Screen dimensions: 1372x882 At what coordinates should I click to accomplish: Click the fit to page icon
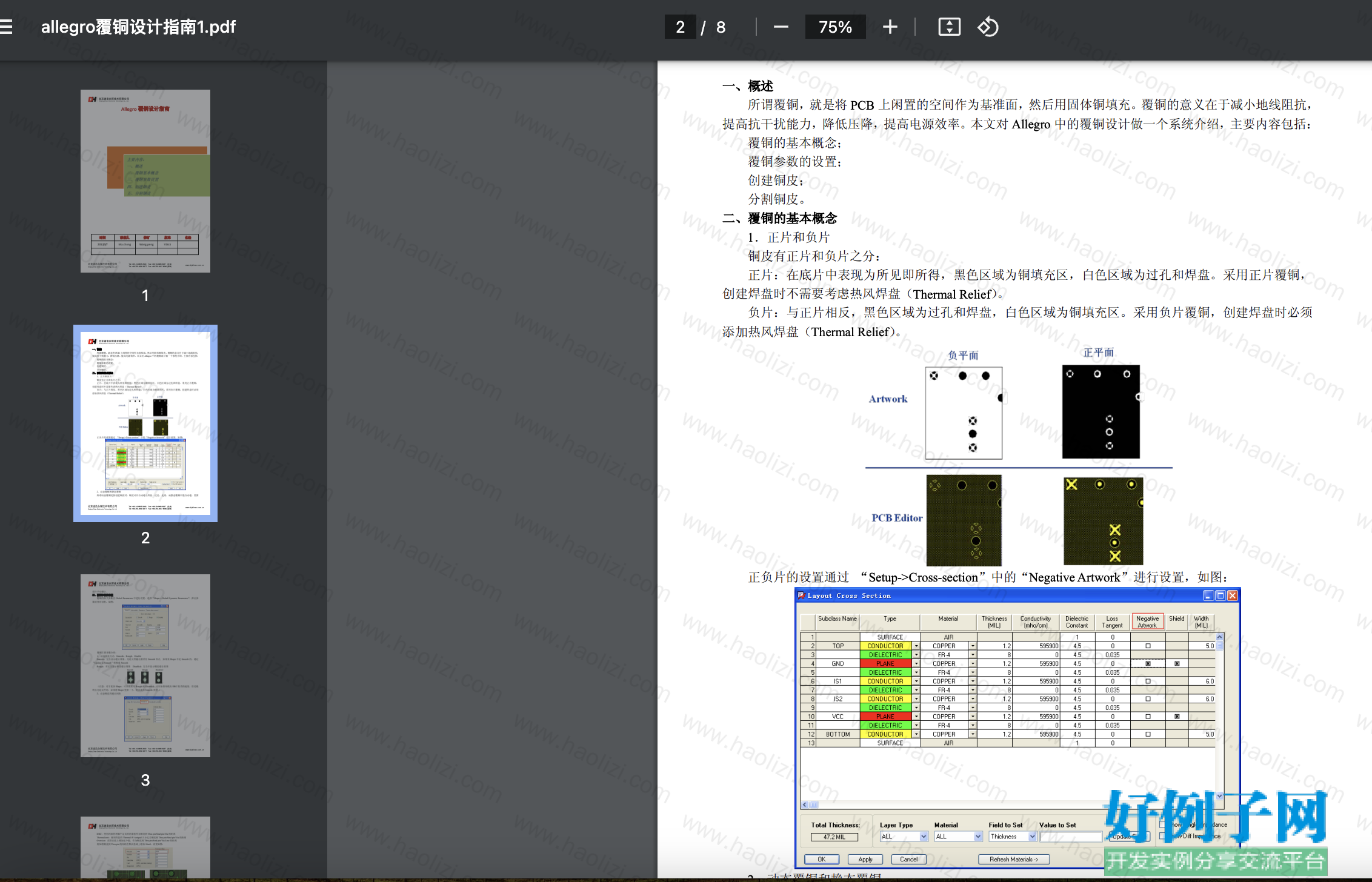click(949, 27)
